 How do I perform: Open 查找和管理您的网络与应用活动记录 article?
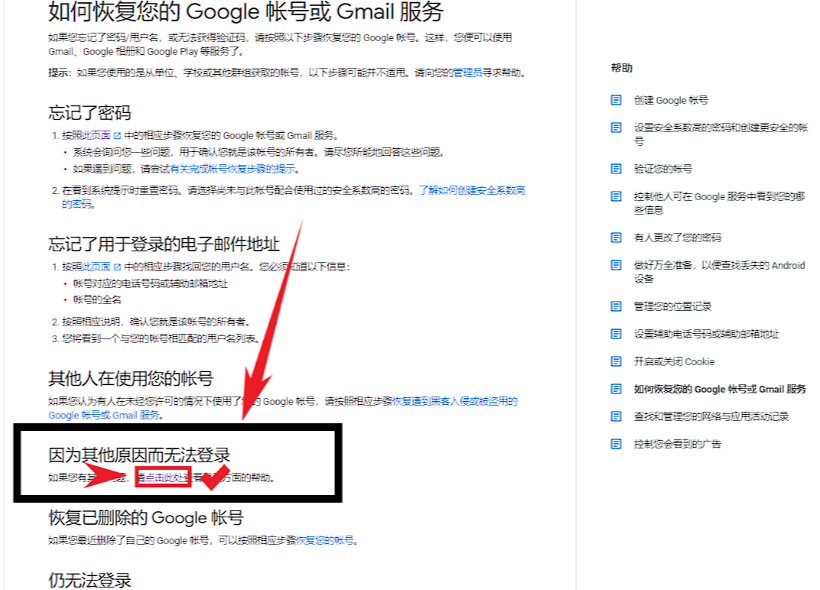pos(711,416)
